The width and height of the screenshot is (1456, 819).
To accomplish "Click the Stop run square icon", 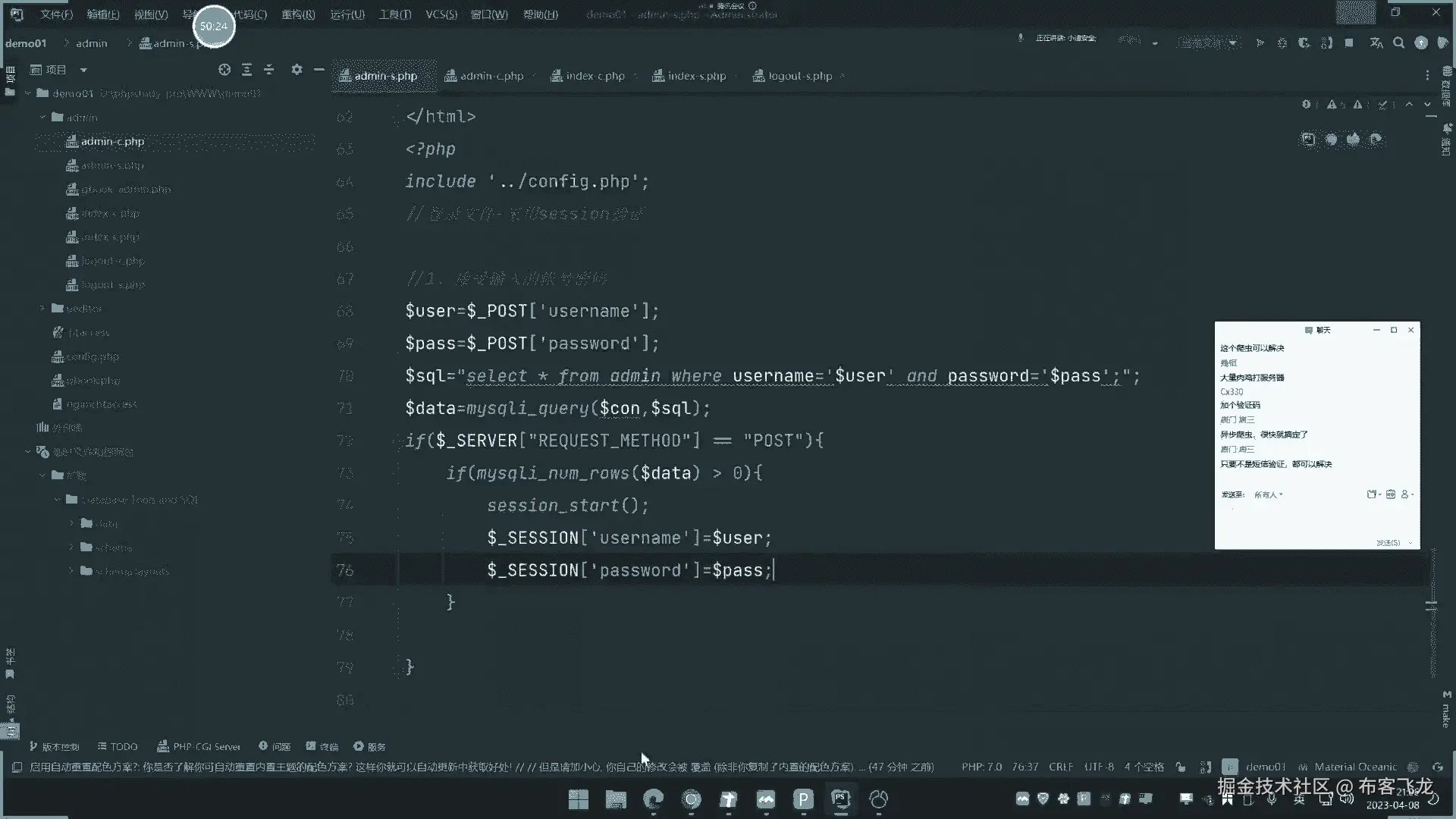I will [x=1349, y=43].
